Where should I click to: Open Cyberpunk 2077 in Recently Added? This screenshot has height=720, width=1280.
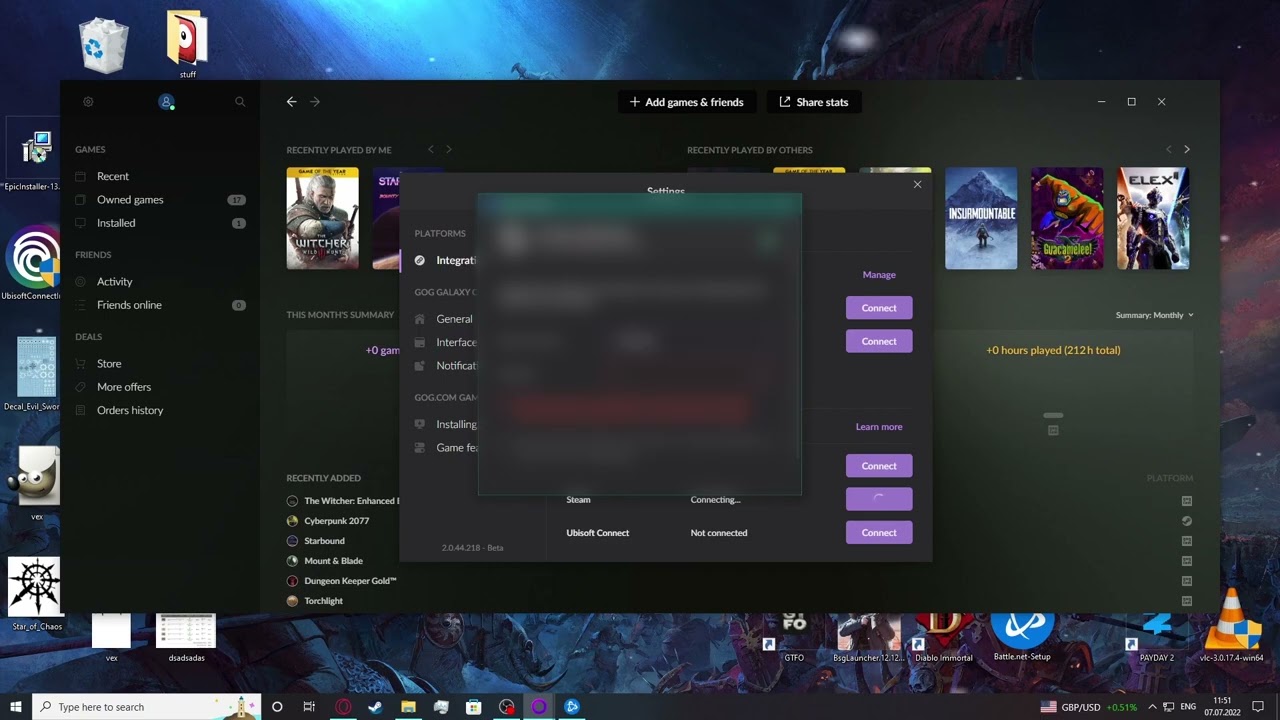337,521
